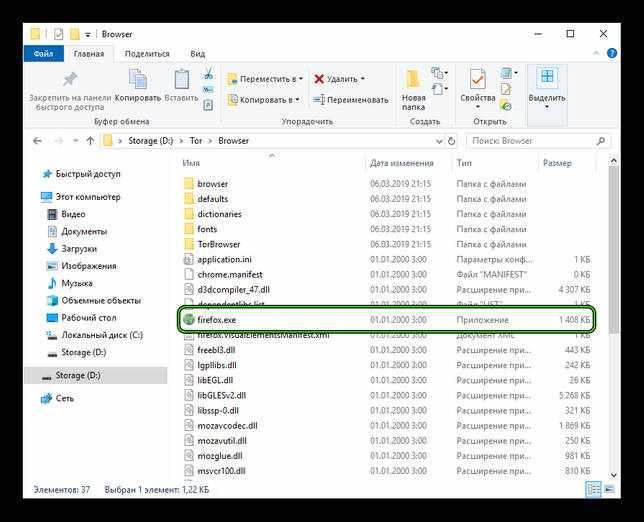
Task: Select the d3dcompiler_47.dll file
Action: tap(227, 290)
